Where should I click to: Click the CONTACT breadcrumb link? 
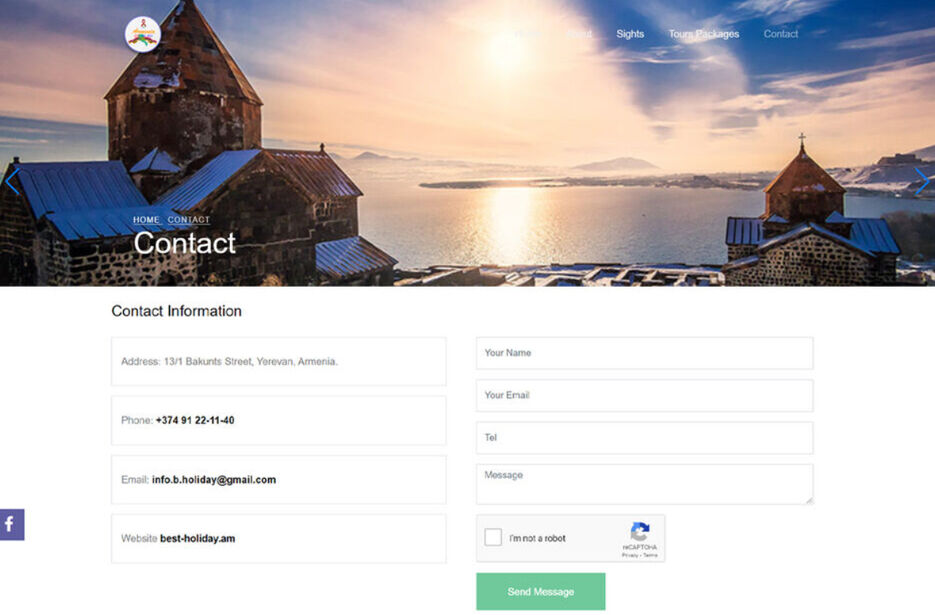188,220
